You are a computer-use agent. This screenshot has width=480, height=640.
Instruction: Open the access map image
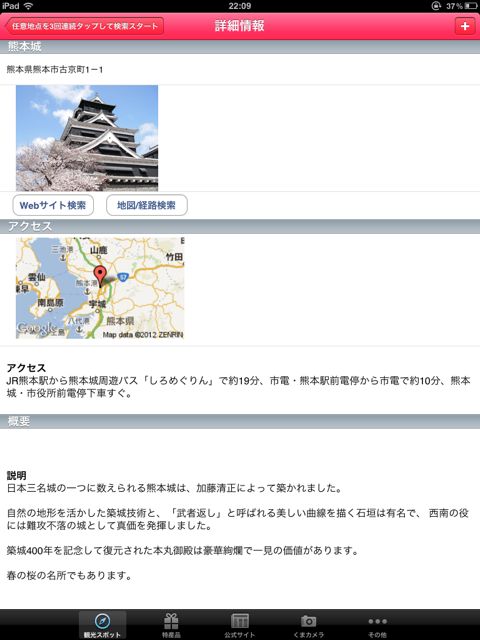[100, 288]
